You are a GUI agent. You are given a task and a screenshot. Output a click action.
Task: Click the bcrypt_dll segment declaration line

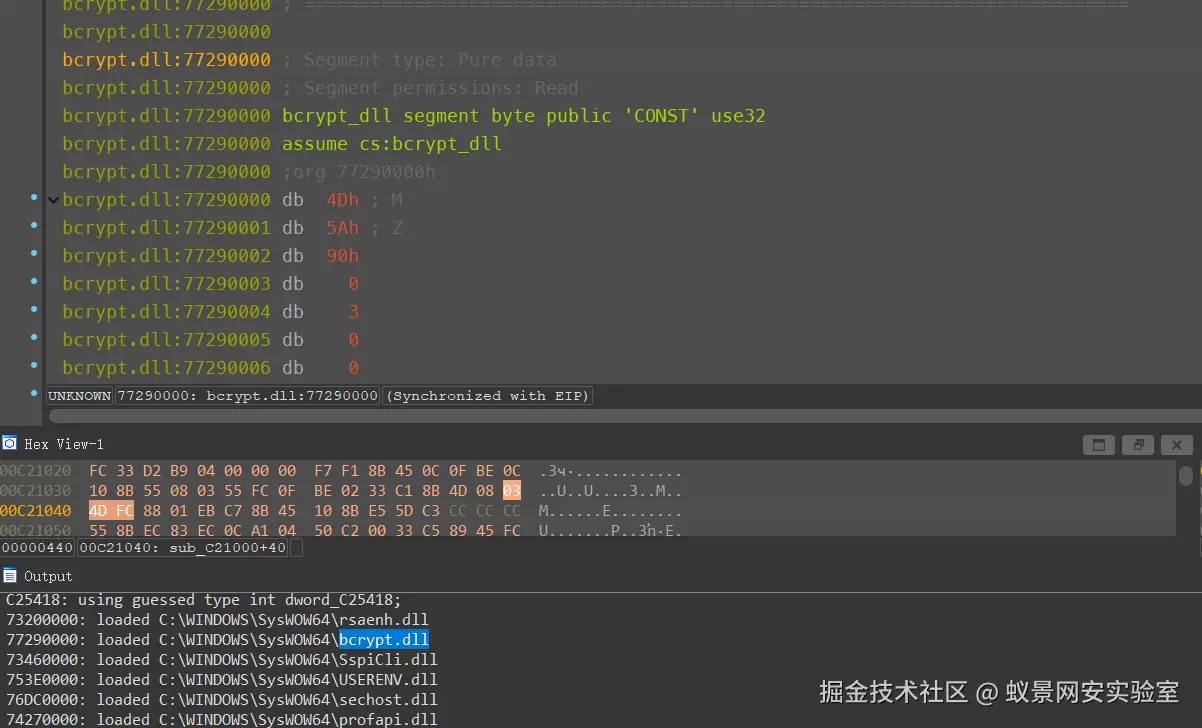(524, 116)
